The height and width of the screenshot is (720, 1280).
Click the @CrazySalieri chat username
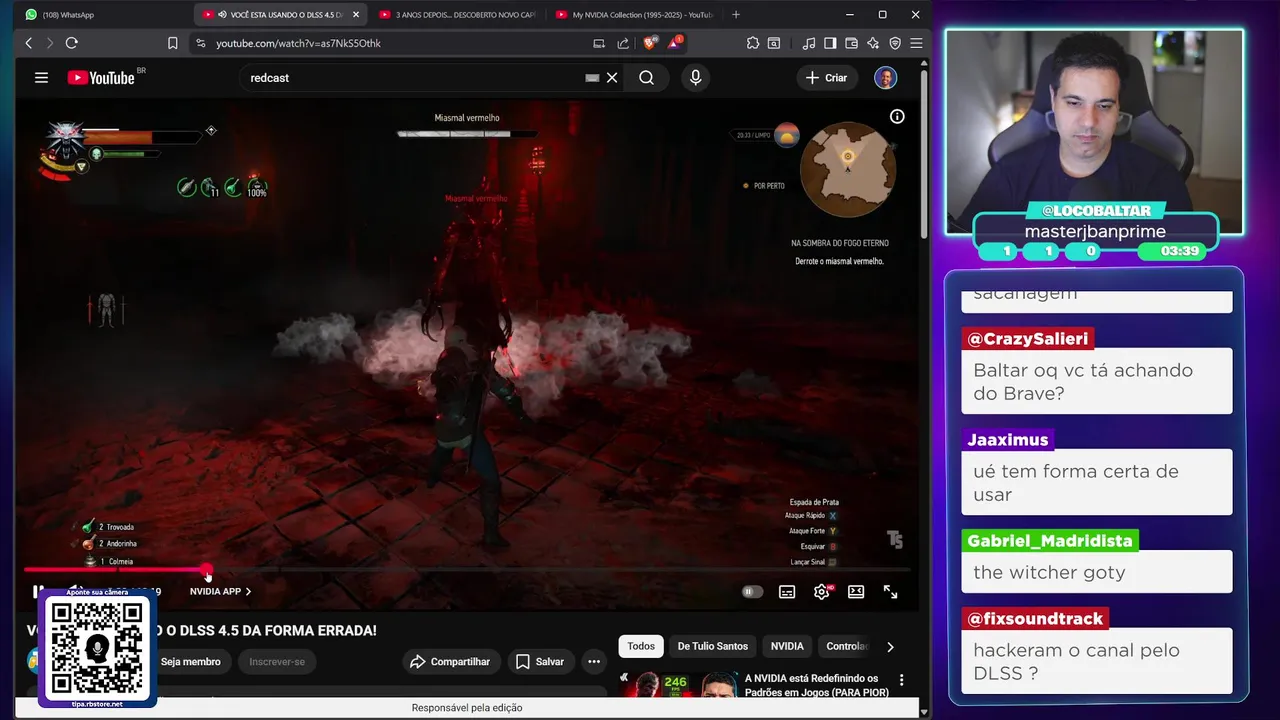coord(1028,339)
